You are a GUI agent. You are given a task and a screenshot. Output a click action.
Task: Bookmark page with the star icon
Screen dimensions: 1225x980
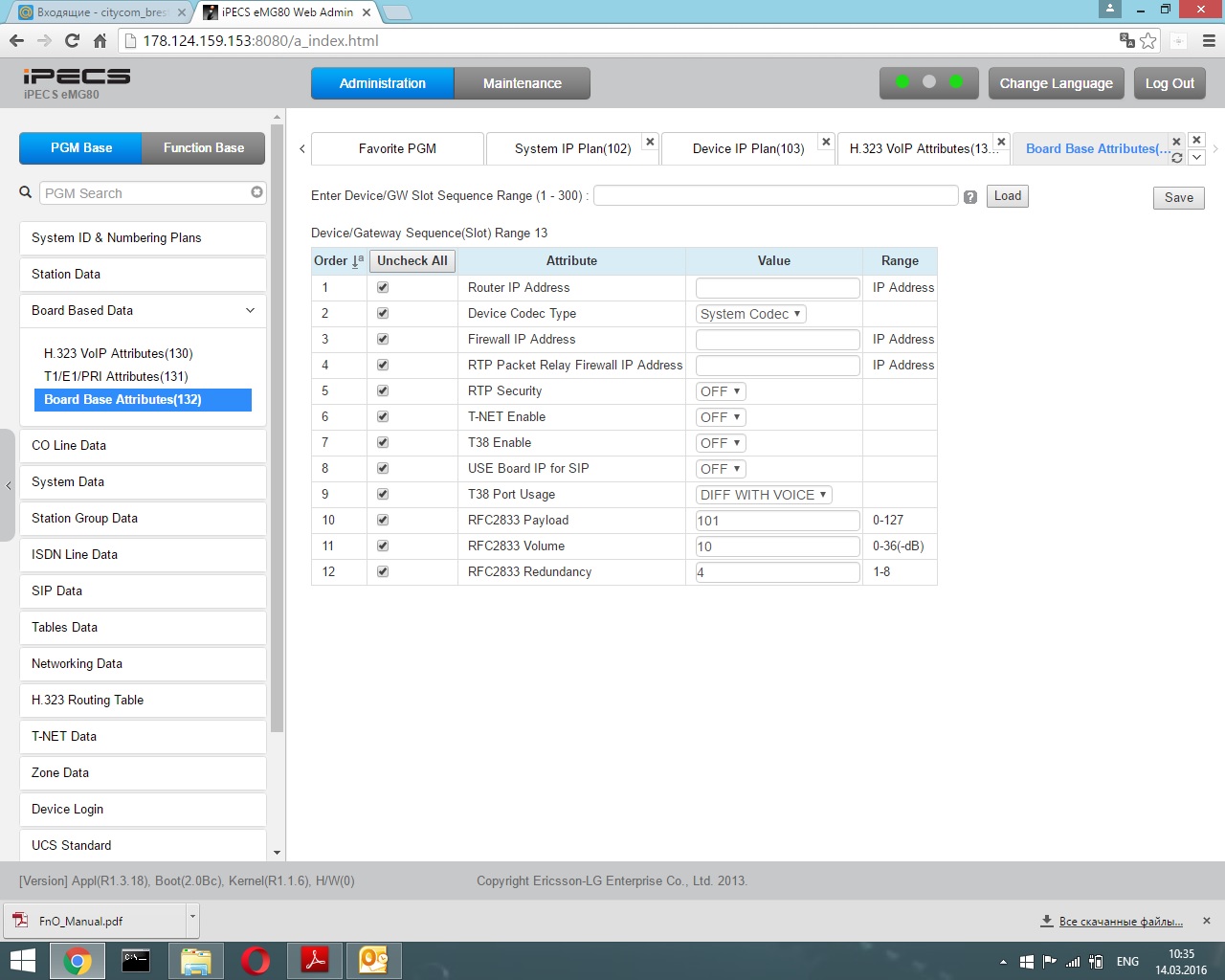click(1148, 41)
